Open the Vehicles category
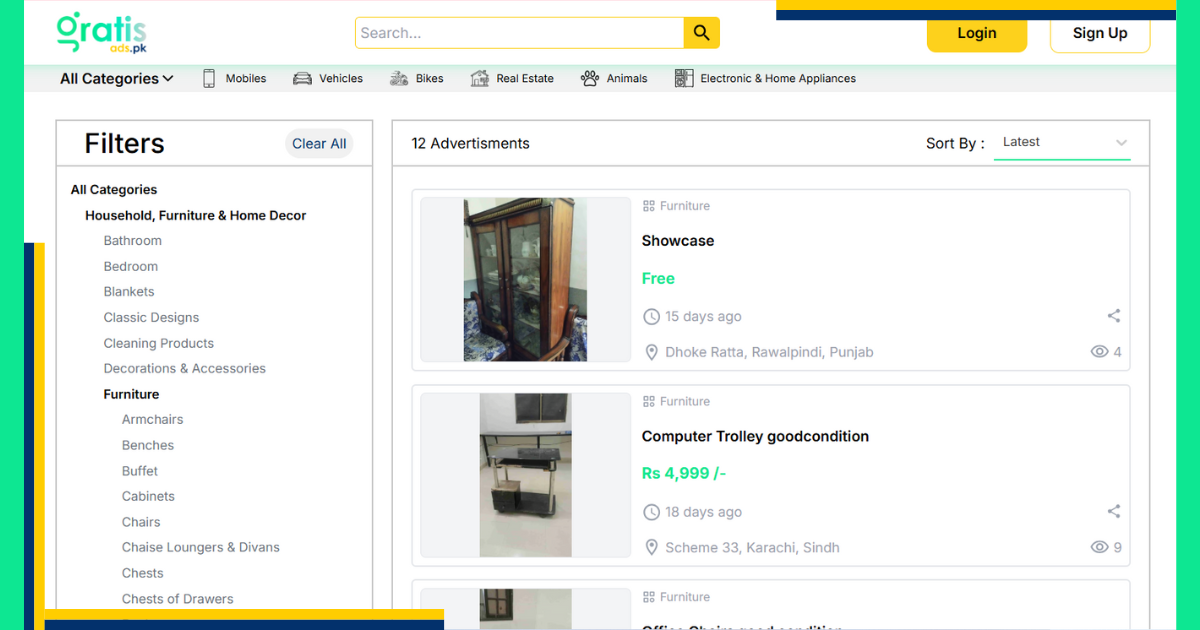This screenshot has width=1200, height=630. click(341, 78)
